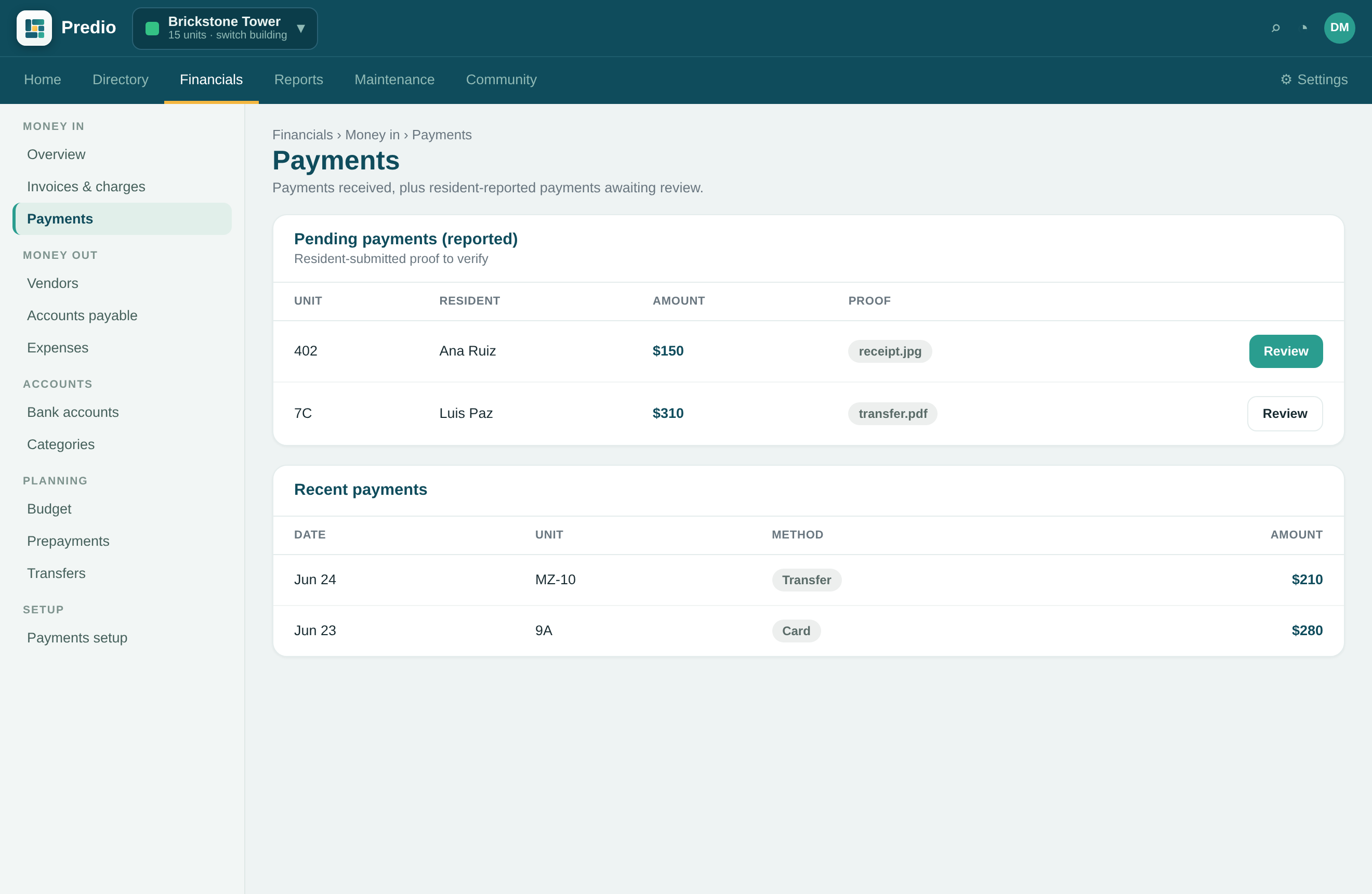
Task: Switch to the Maintenance tab
Action: [394, 80]
